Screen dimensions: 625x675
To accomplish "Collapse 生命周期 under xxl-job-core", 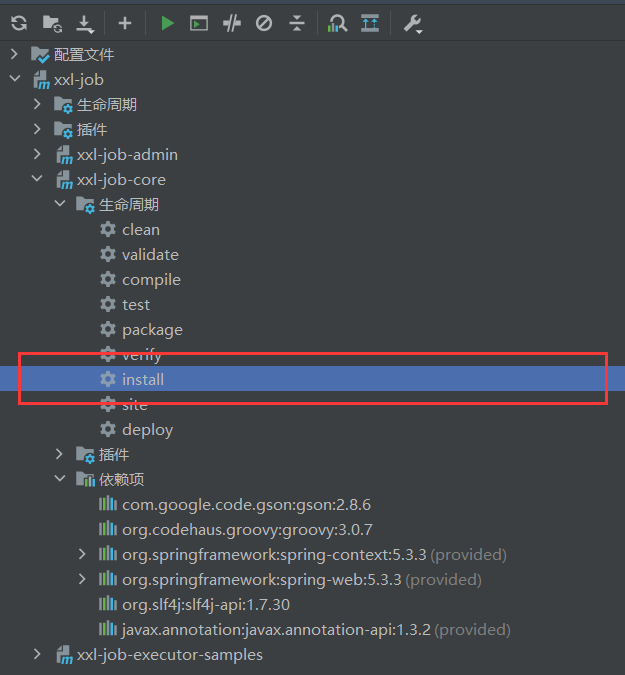I will (x=60, y=204).
